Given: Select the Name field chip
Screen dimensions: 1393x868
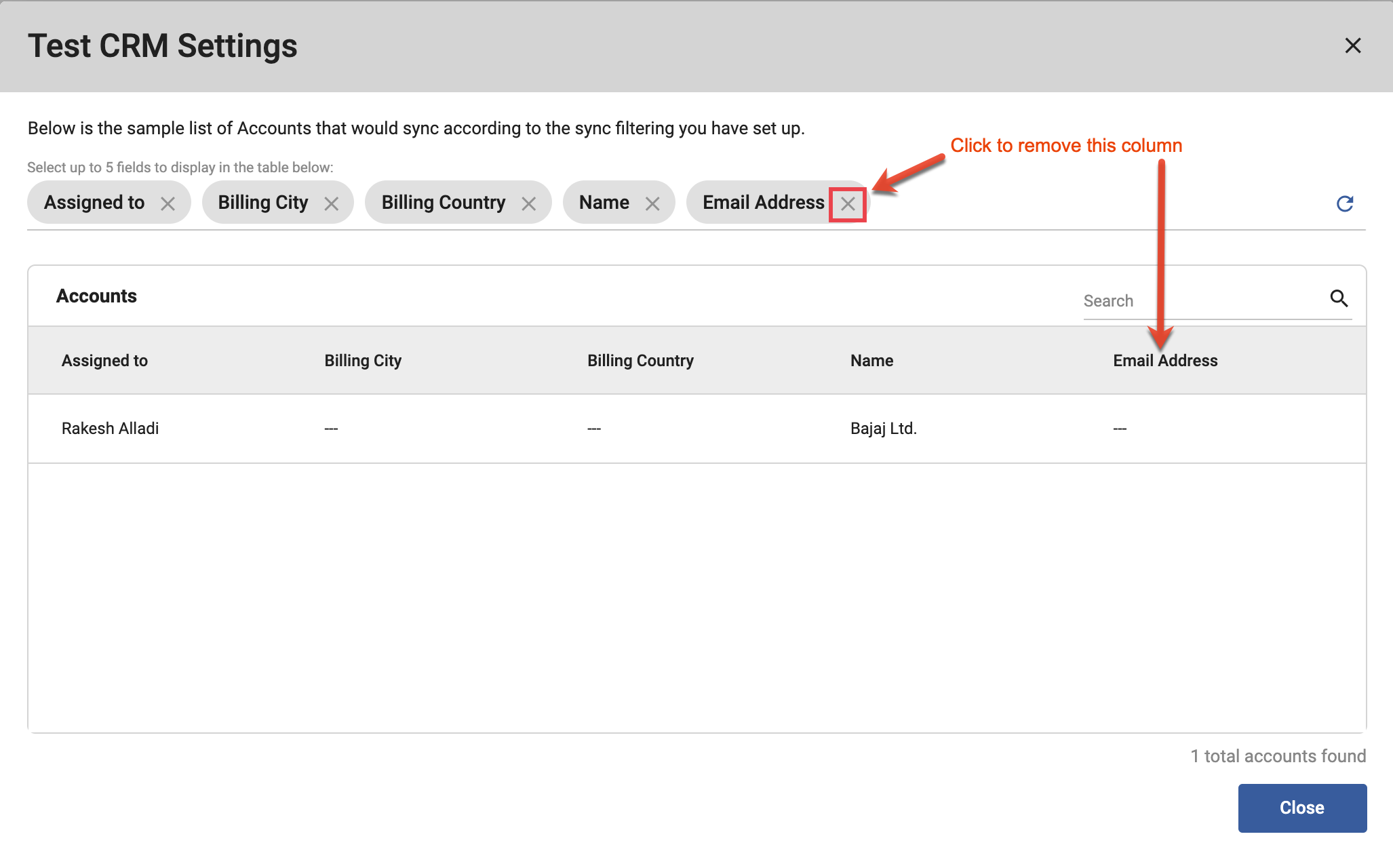Looking at the screenshot, I should pyautogui.click(x=603, y=202).
